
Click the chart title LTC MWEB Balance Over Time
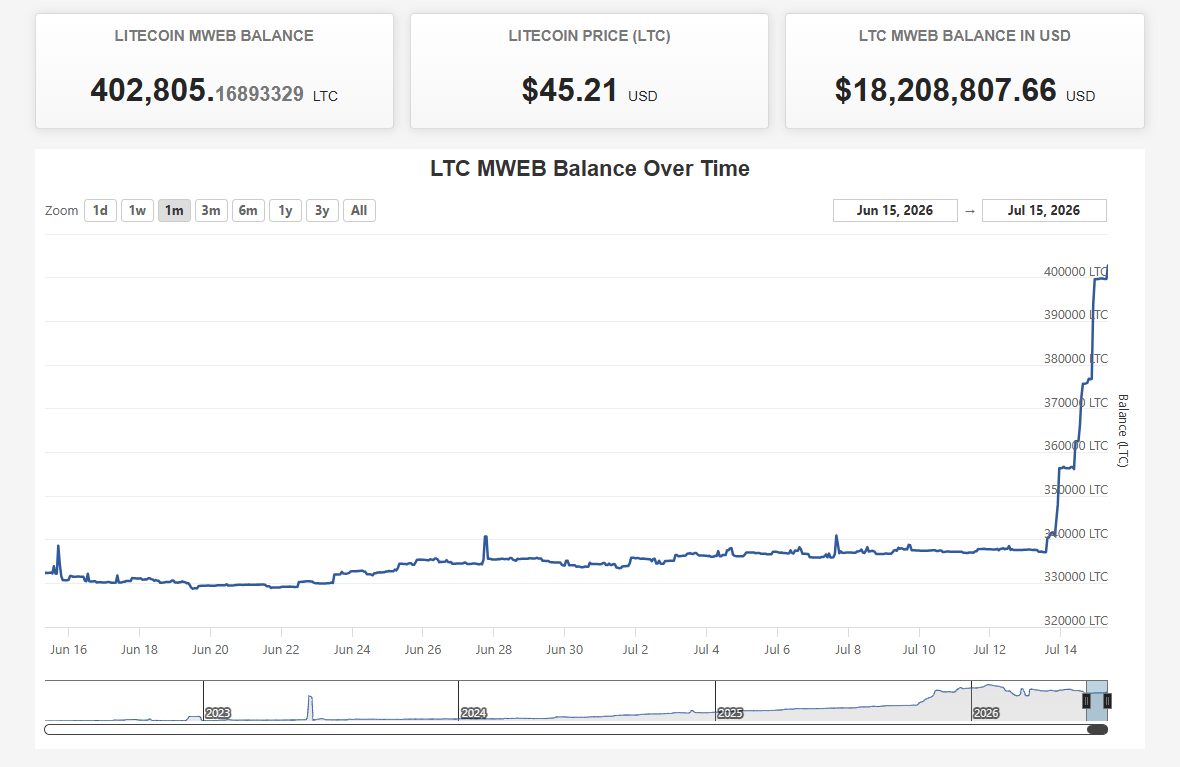tap(589, 169)
